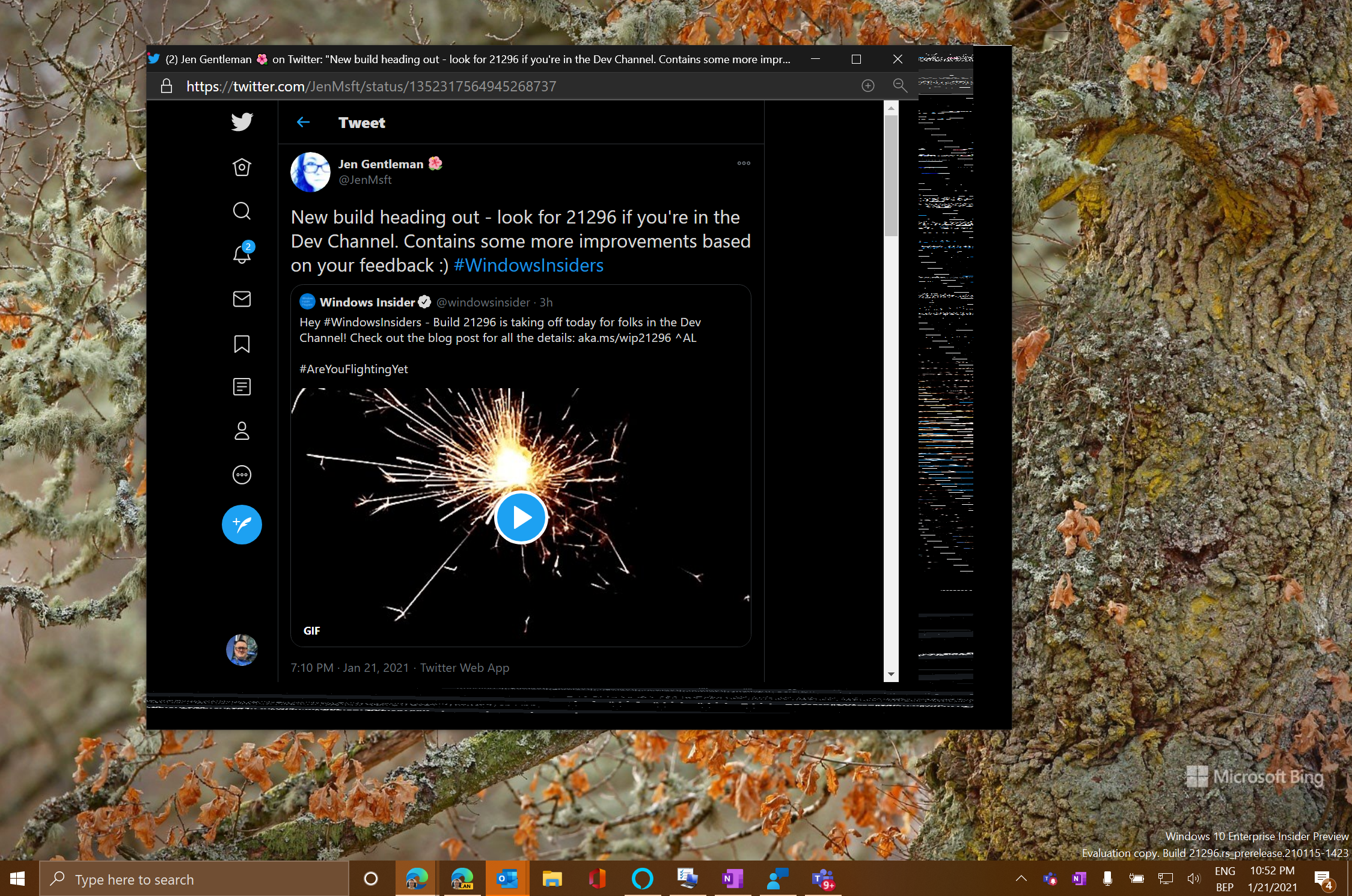
Task: Go back using the Tweet arrow
Action: point(303,123)
